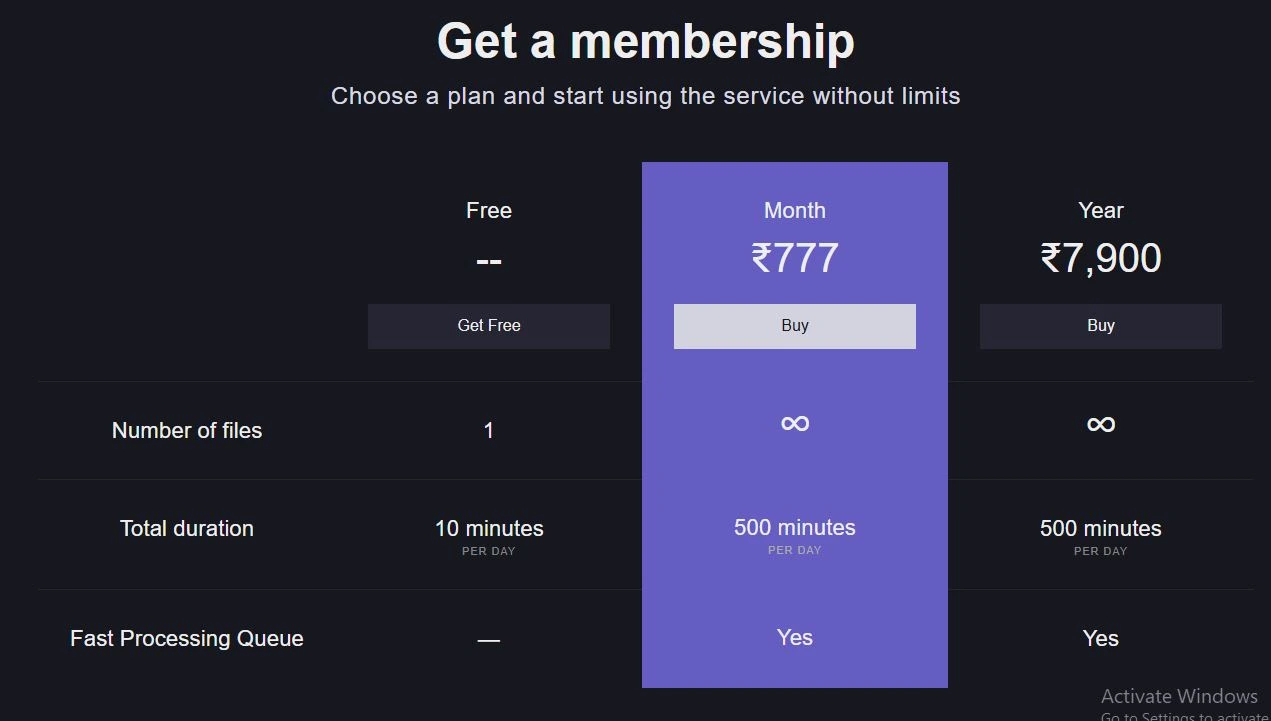Screen dimensions: 1271x721
Task: Click the Get a membership heading
Action: [645, 42]
